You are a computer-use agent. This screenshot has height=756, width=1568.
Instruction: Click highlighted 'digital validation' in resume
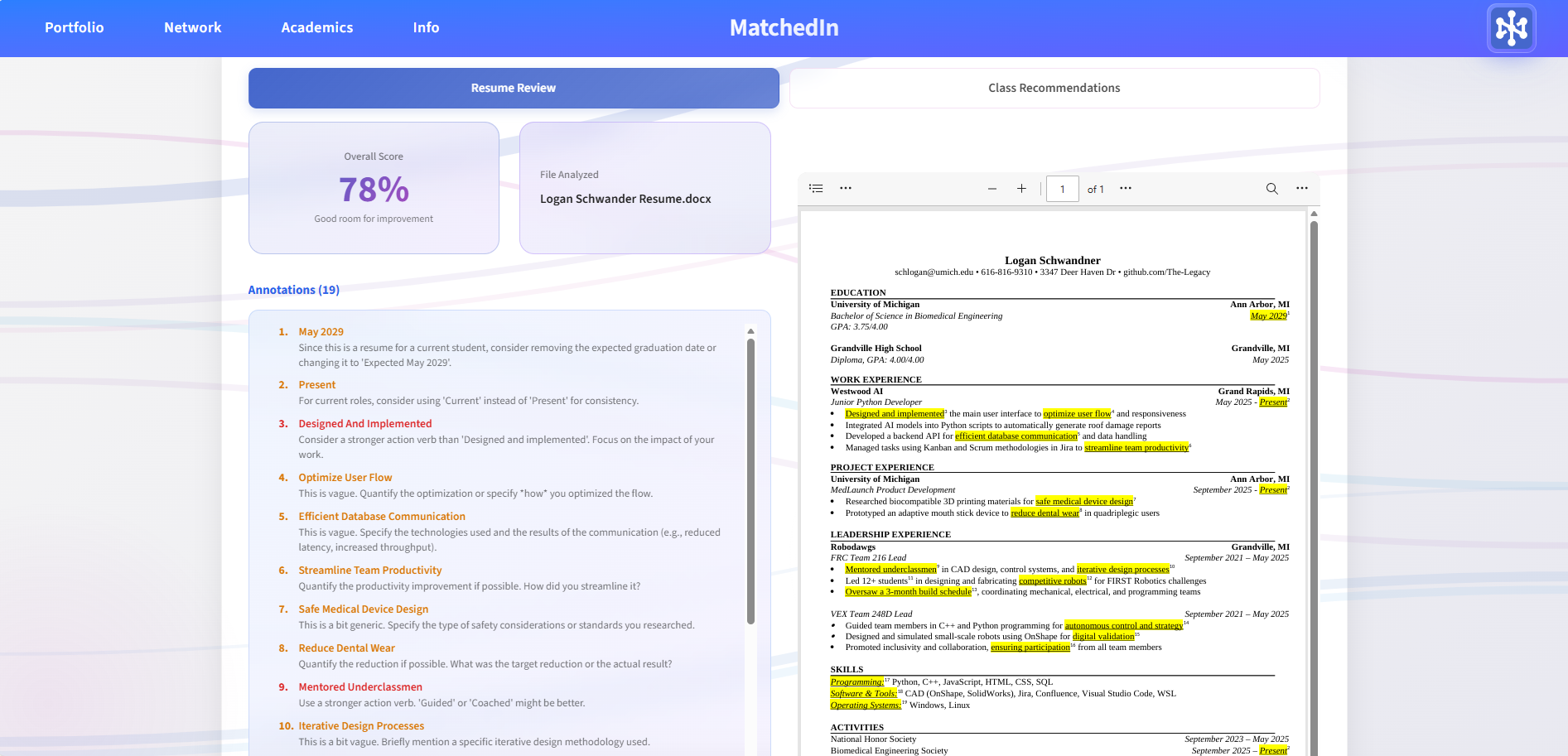coord(1102,636)
